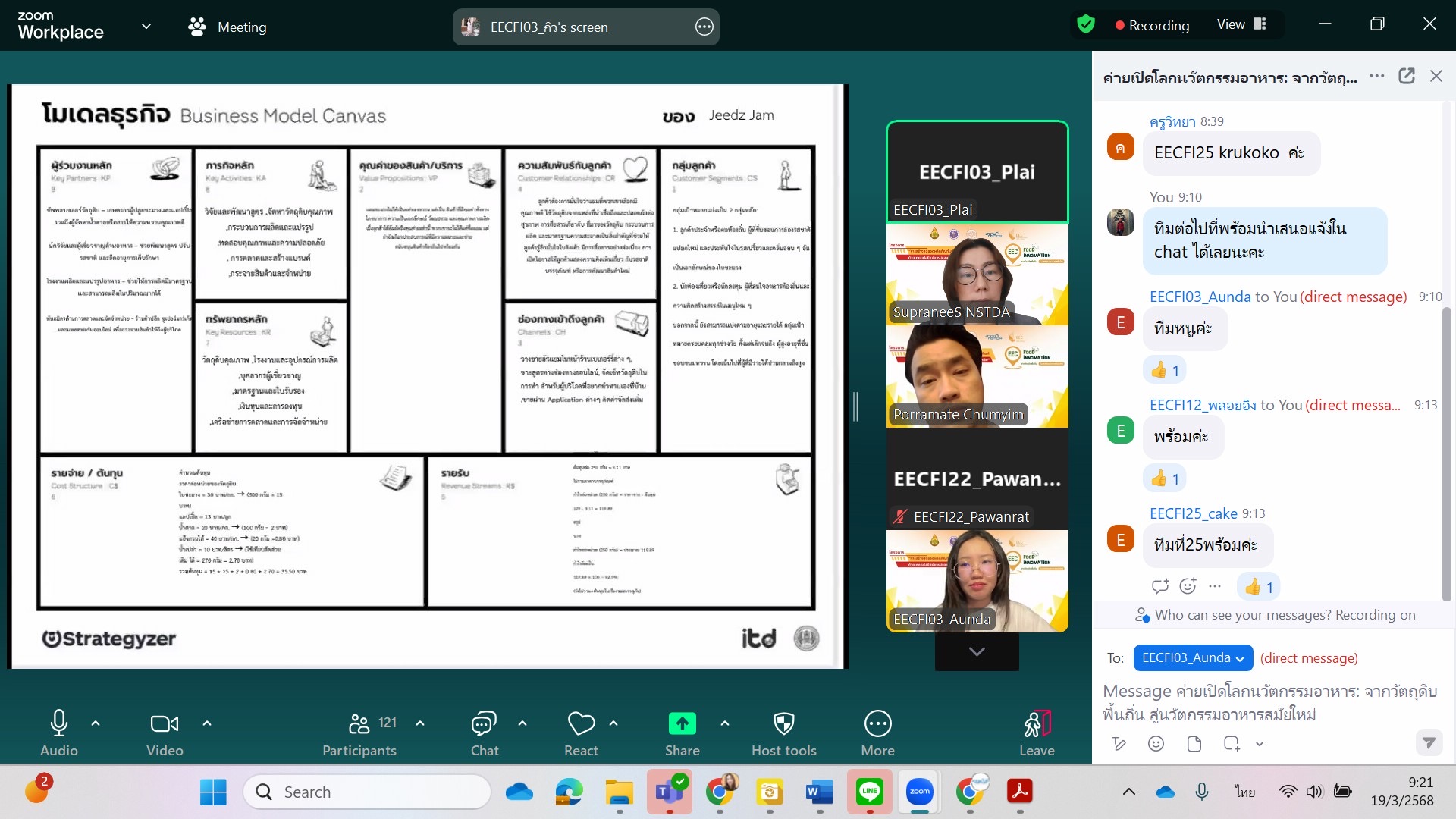The width and height of the screenshot is (1456, 819).
Task: Pop out the chat panel
Action: tap(1407, 76)
